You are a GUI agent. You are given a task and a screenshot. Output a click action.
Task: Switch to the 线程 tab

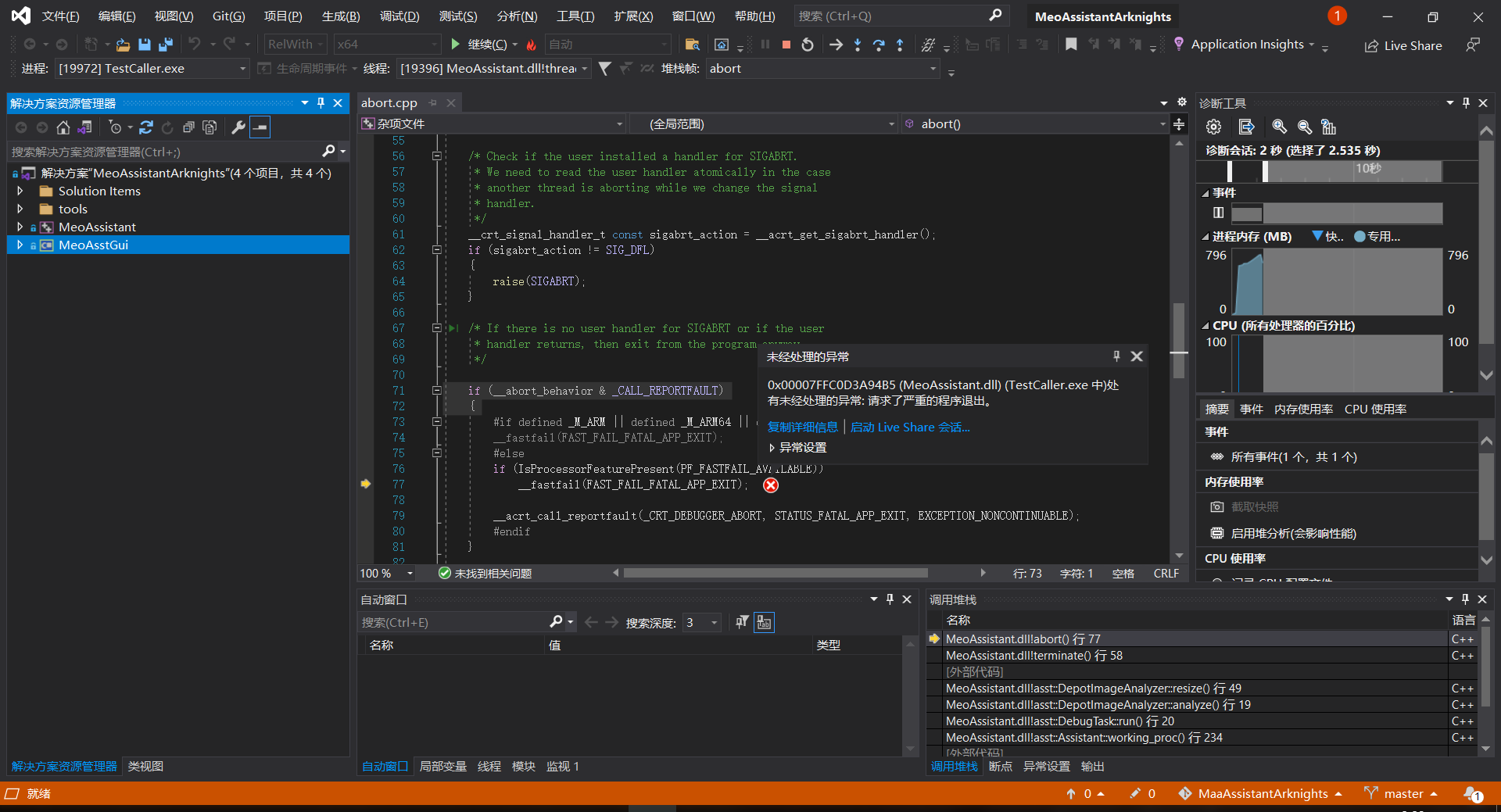coord(489,766)
